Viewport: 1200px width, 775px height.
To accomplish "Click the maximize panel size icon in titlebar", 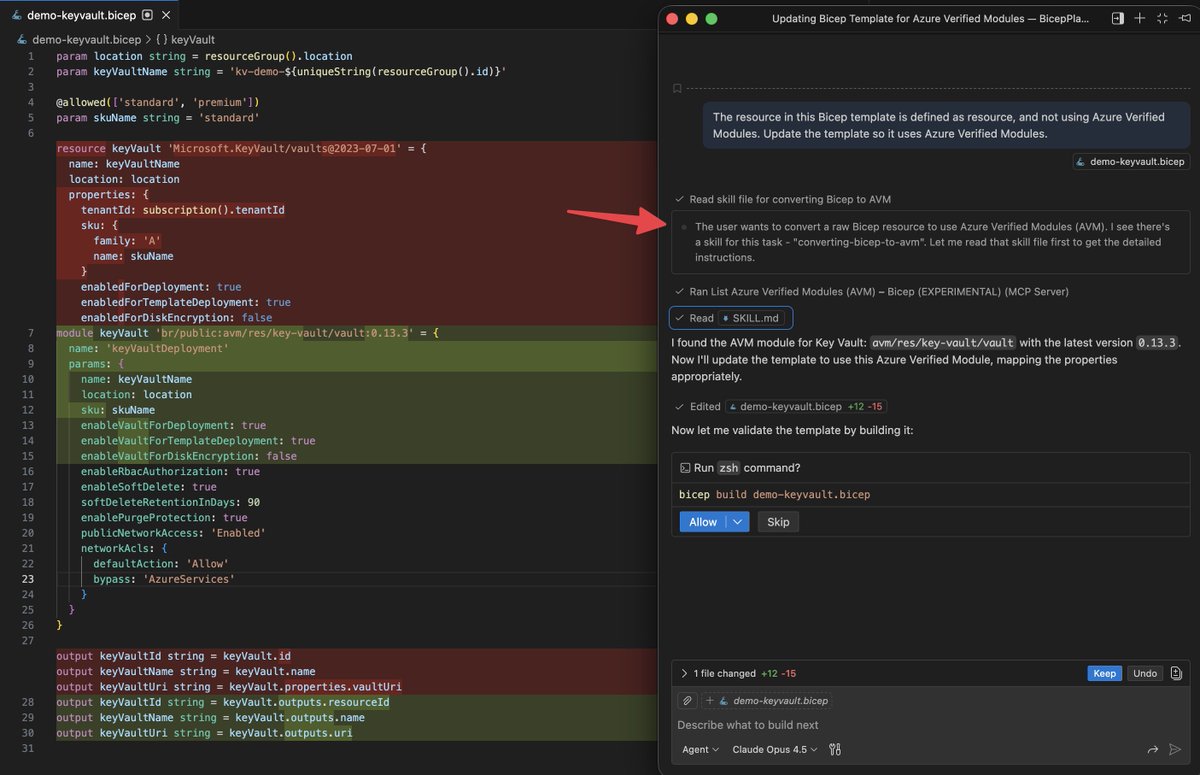I will tap(1162, 18).
